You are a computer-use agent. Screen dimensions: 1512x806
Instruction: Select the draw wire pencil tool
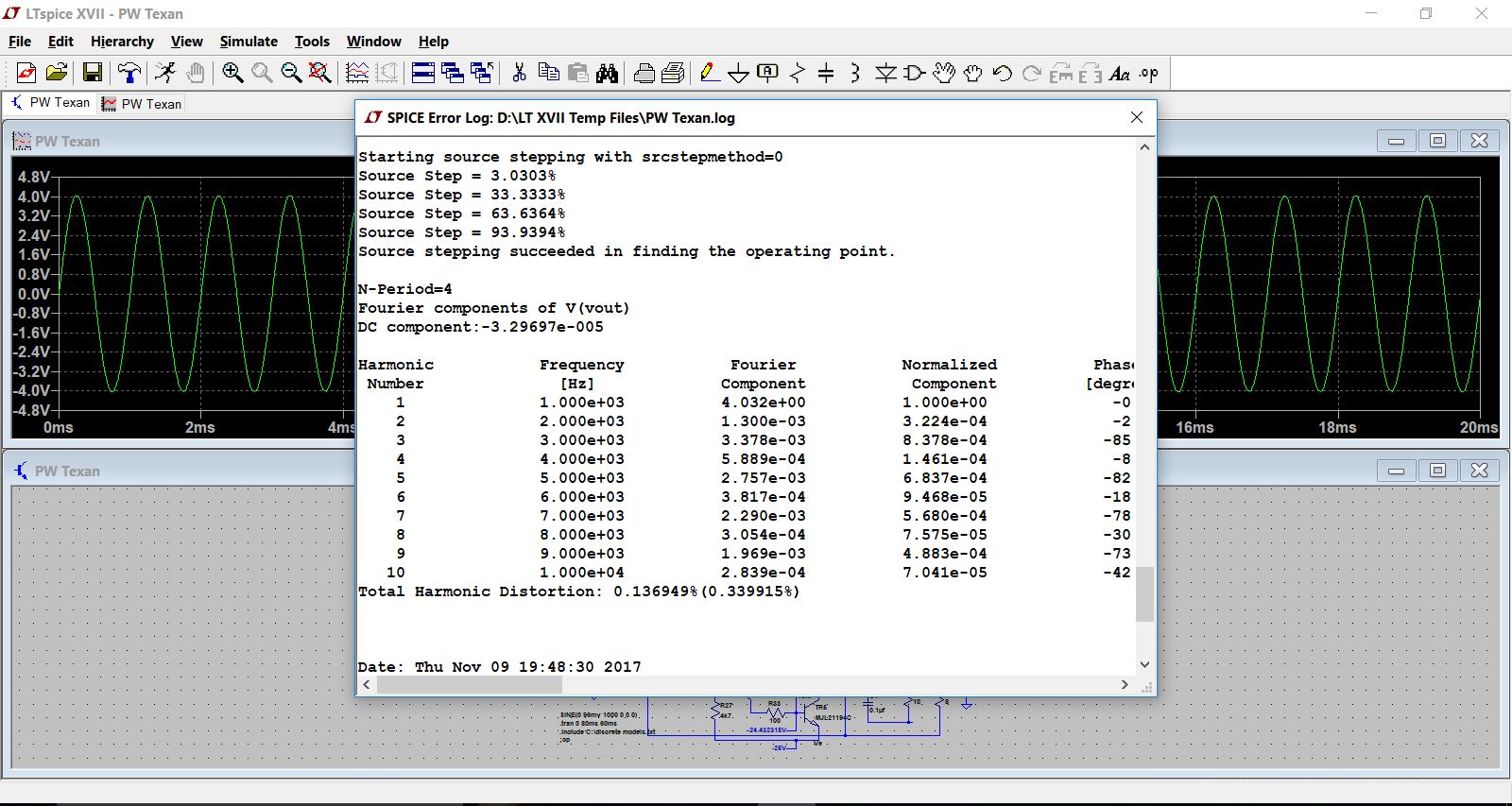[x=710, y=73]
